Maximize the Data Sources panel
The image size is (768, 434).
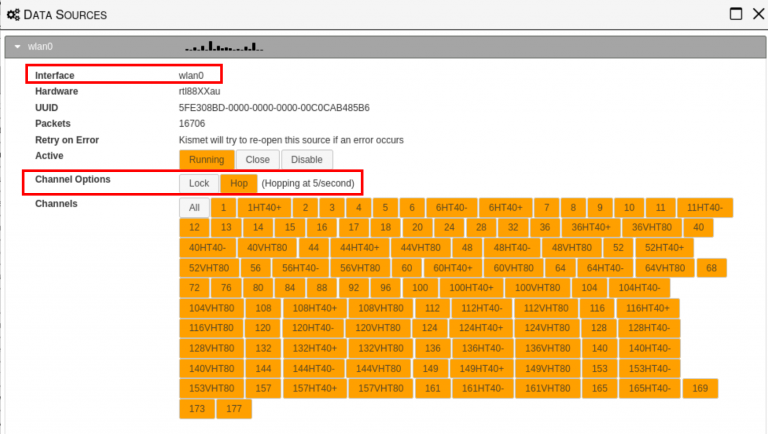pos(734,14)
